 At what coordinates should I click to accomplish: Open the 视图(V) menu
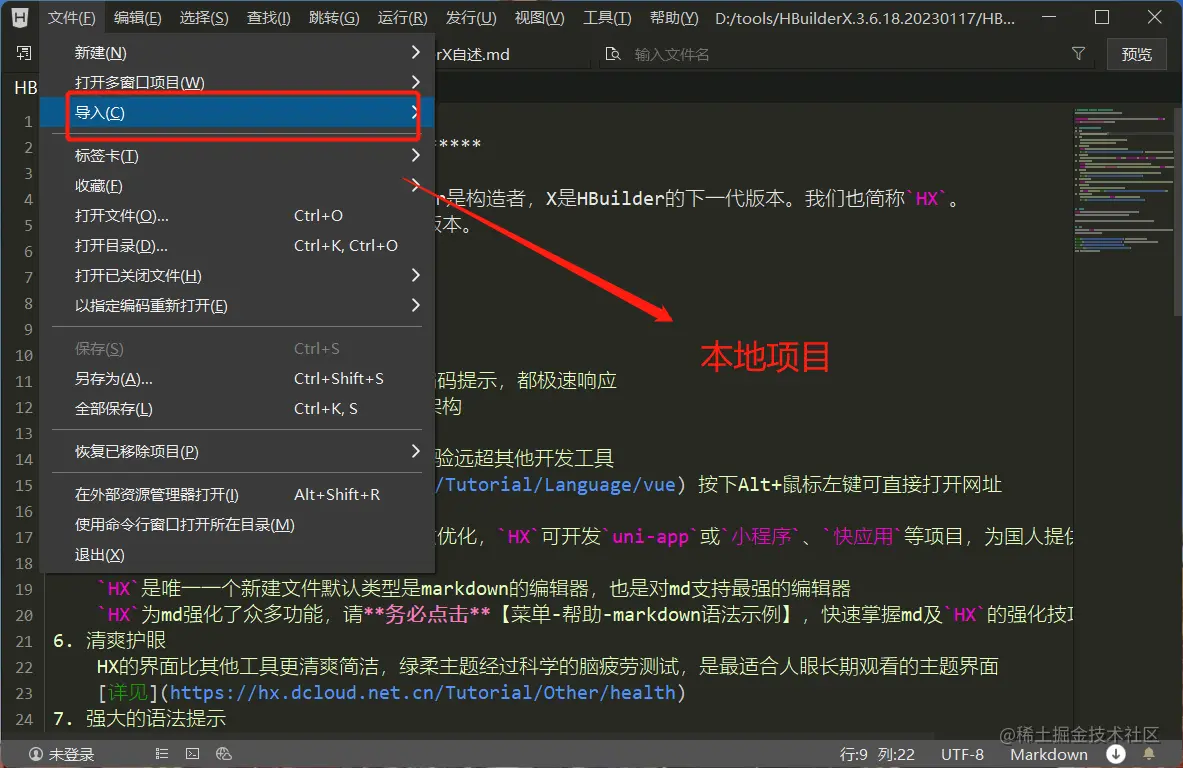(539, 17)
